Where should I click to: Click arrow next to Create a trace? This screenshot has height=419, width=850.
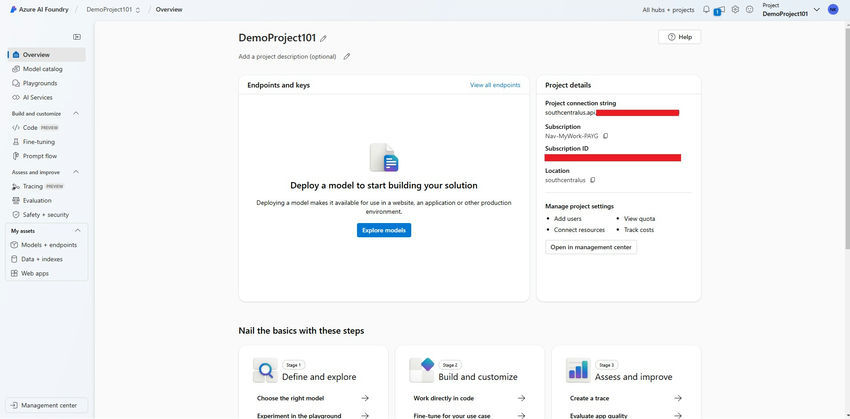tap(678, 398)
